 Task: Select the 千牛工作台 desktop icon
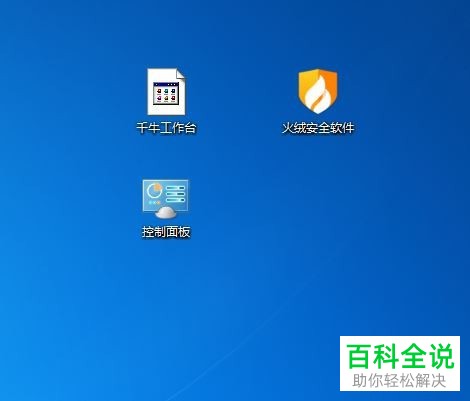pos(166,92)
